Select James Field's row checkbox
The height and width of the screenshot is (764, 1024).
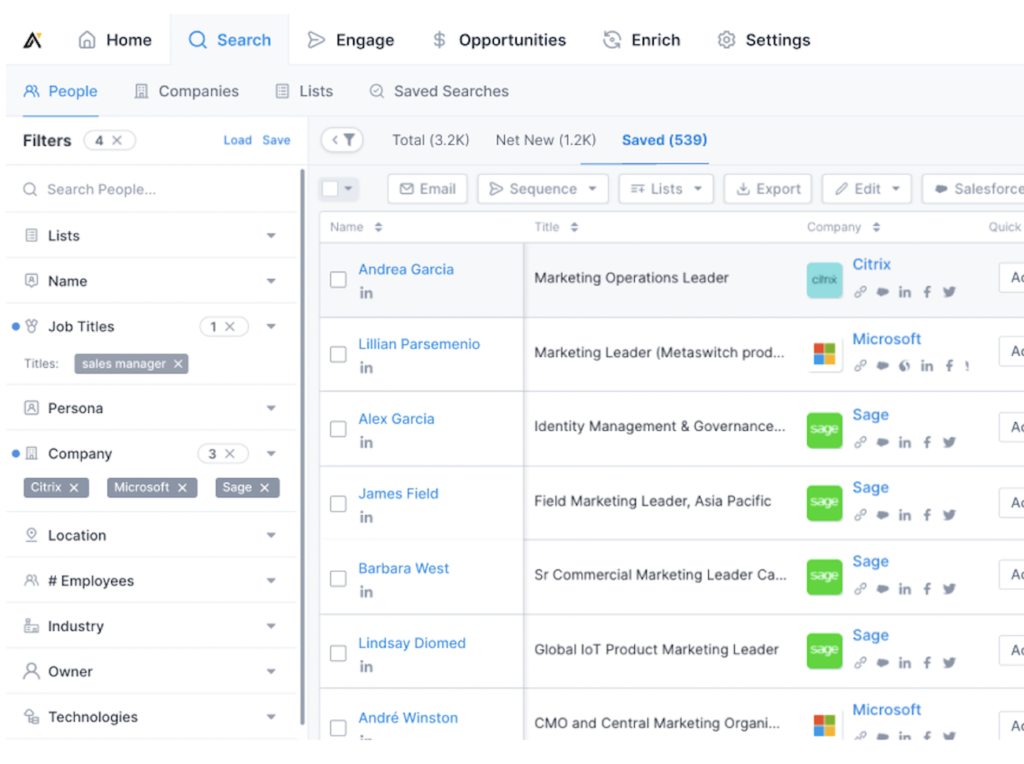[338, 504]
